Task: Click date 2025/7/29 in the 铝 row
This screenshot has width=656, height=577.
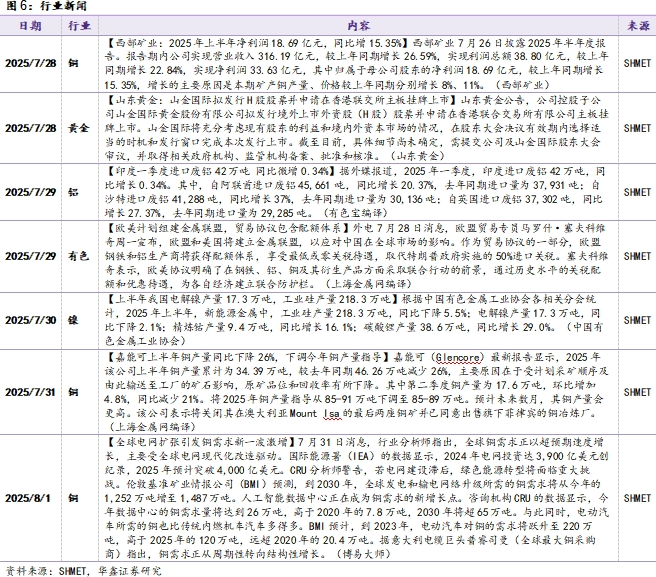Action: pos(31,192)
